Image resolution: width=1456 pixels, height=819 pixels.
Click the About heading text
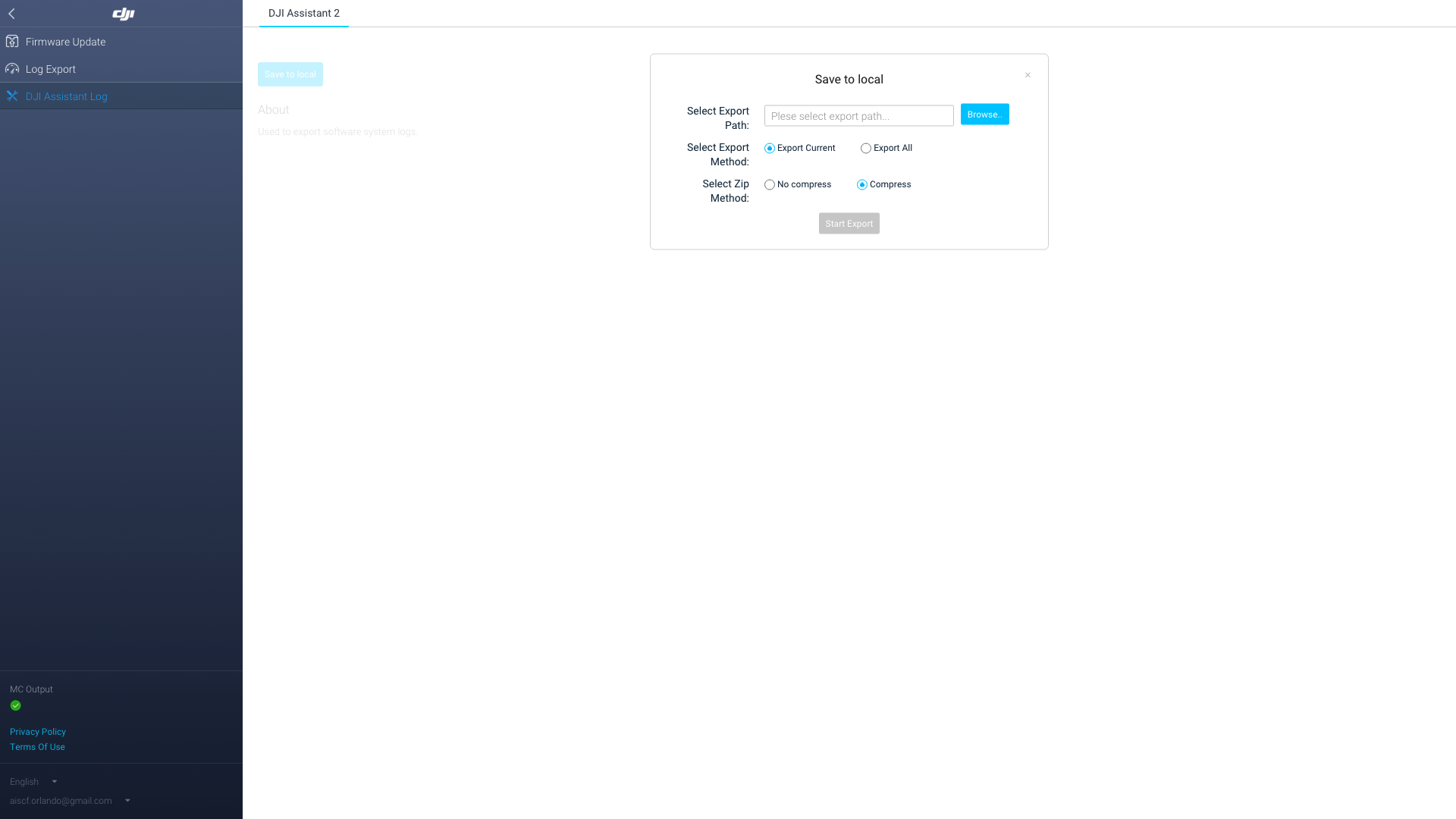[x=273, y=110]
